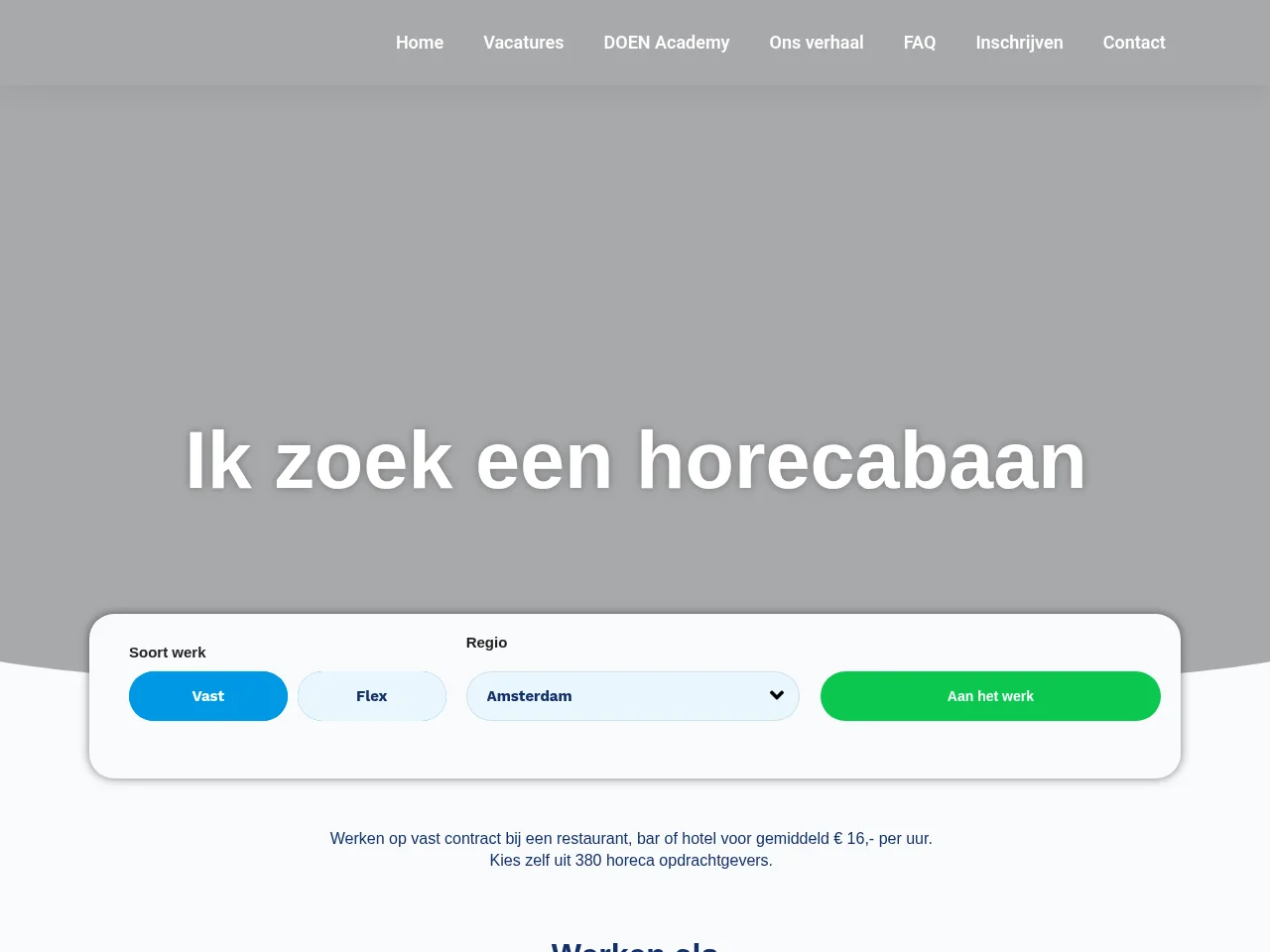Click text 'Kies zelf uit 380 horeca opdrachtgevers.'
1270x952 pixels.
631,861
